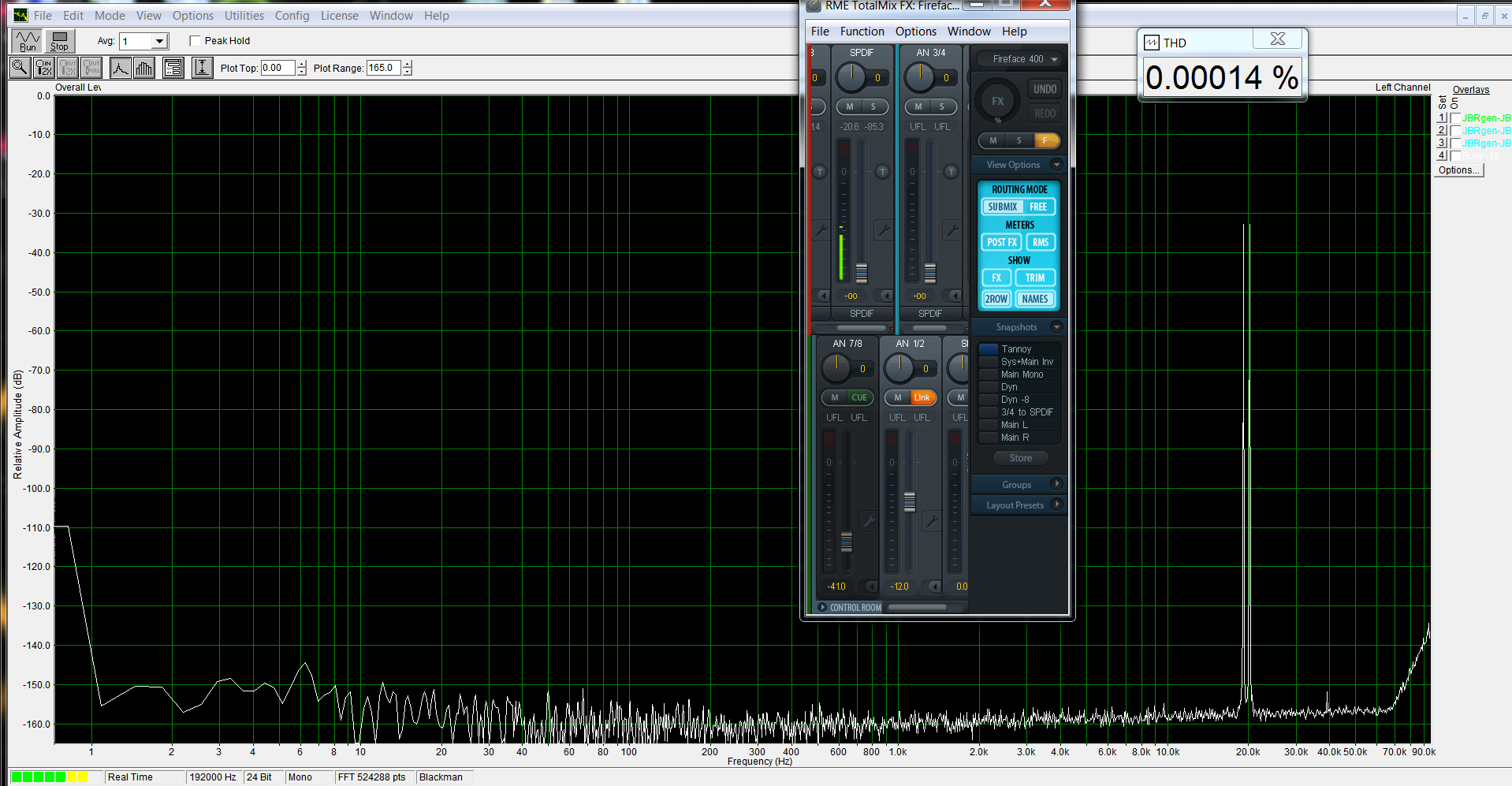Click the Zoom In 2X icon
This screenshot has height=786, width=1512.
[43, 68]
